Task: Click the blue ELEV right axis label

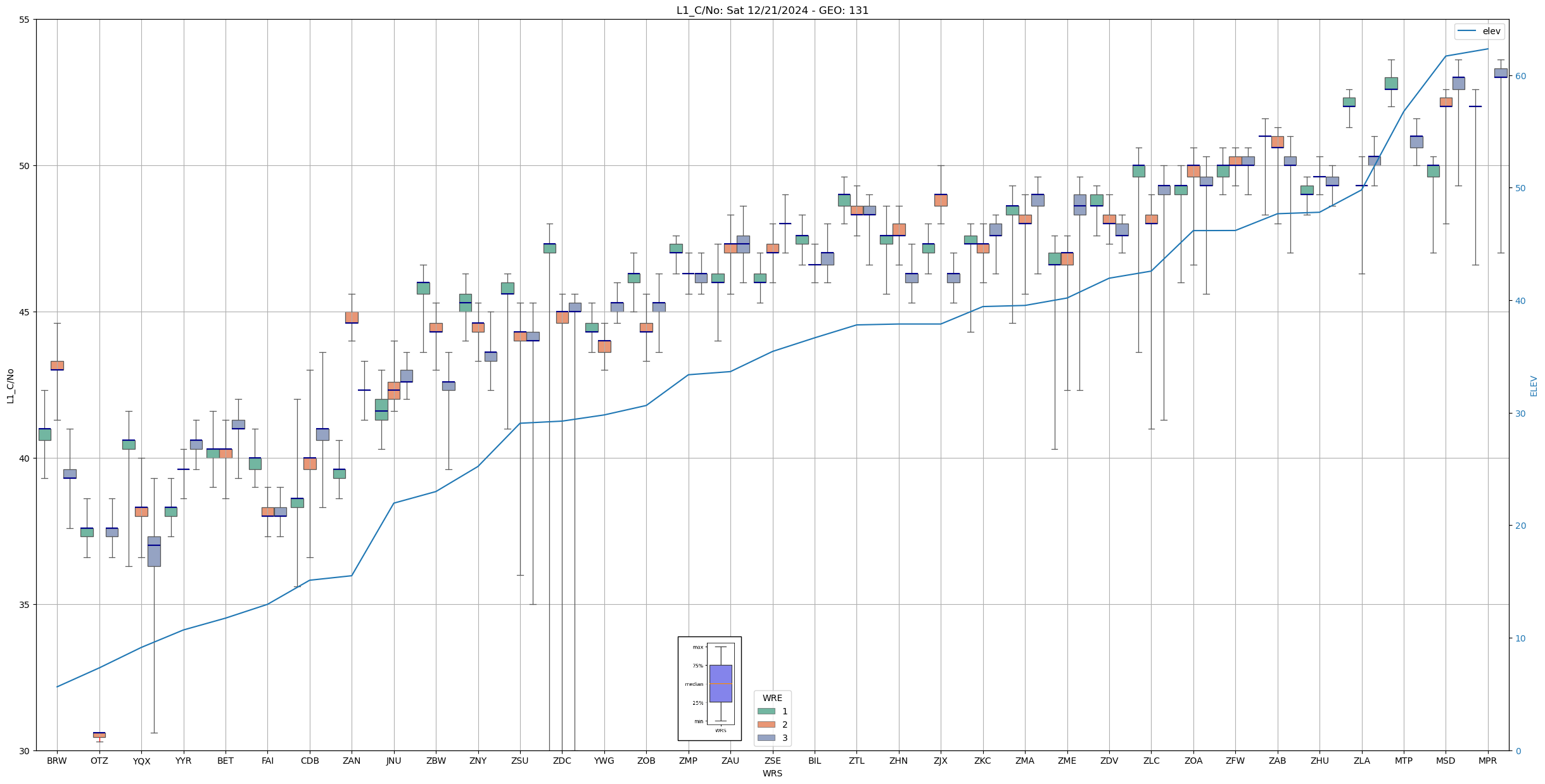Action: coord(1534,385)
